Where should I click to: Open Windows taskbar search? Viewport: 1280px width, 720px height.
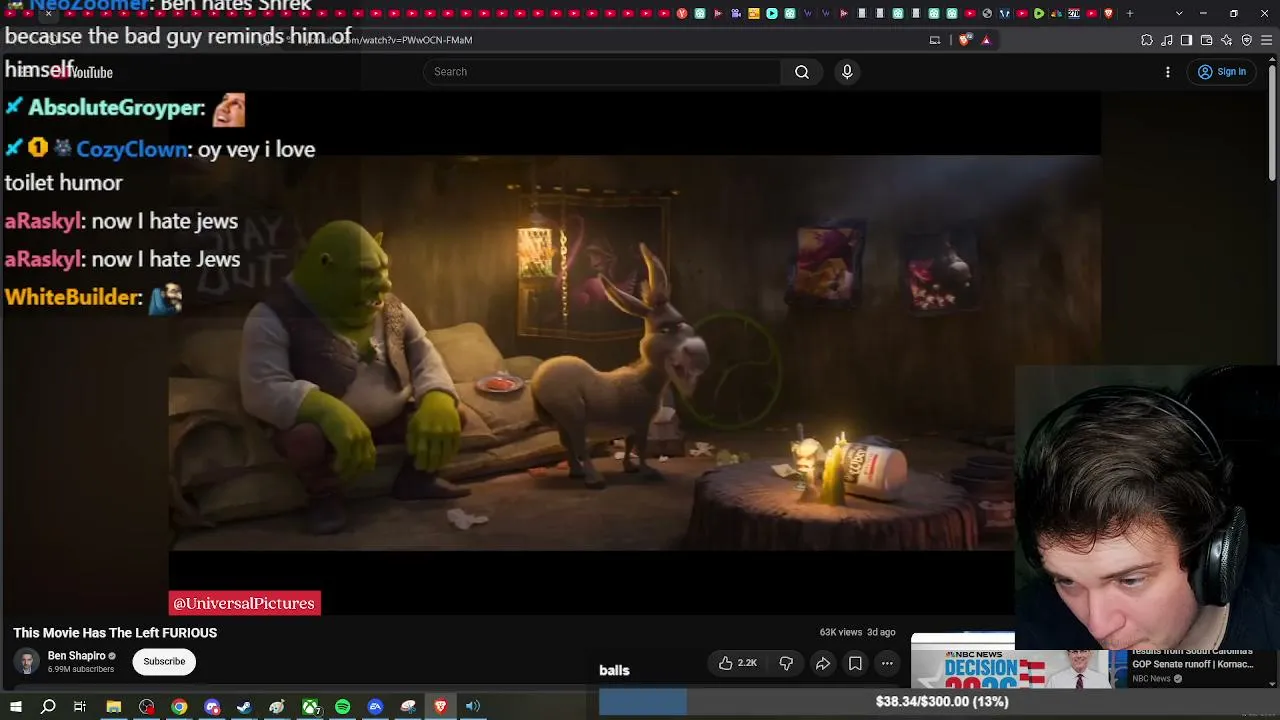coord(48,707)
